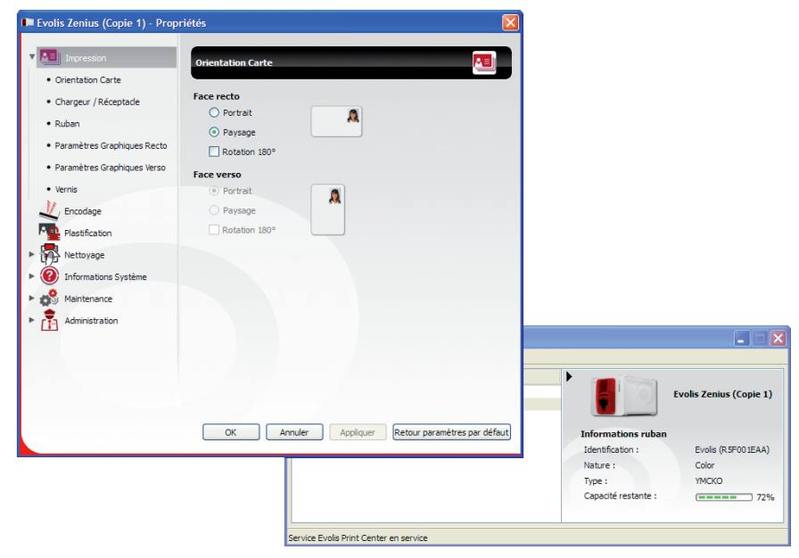This screenshot has width=799, height=558.
Task: Click the Maintenance gears icon
Action: pyautogui.click(x=49, y=298)
